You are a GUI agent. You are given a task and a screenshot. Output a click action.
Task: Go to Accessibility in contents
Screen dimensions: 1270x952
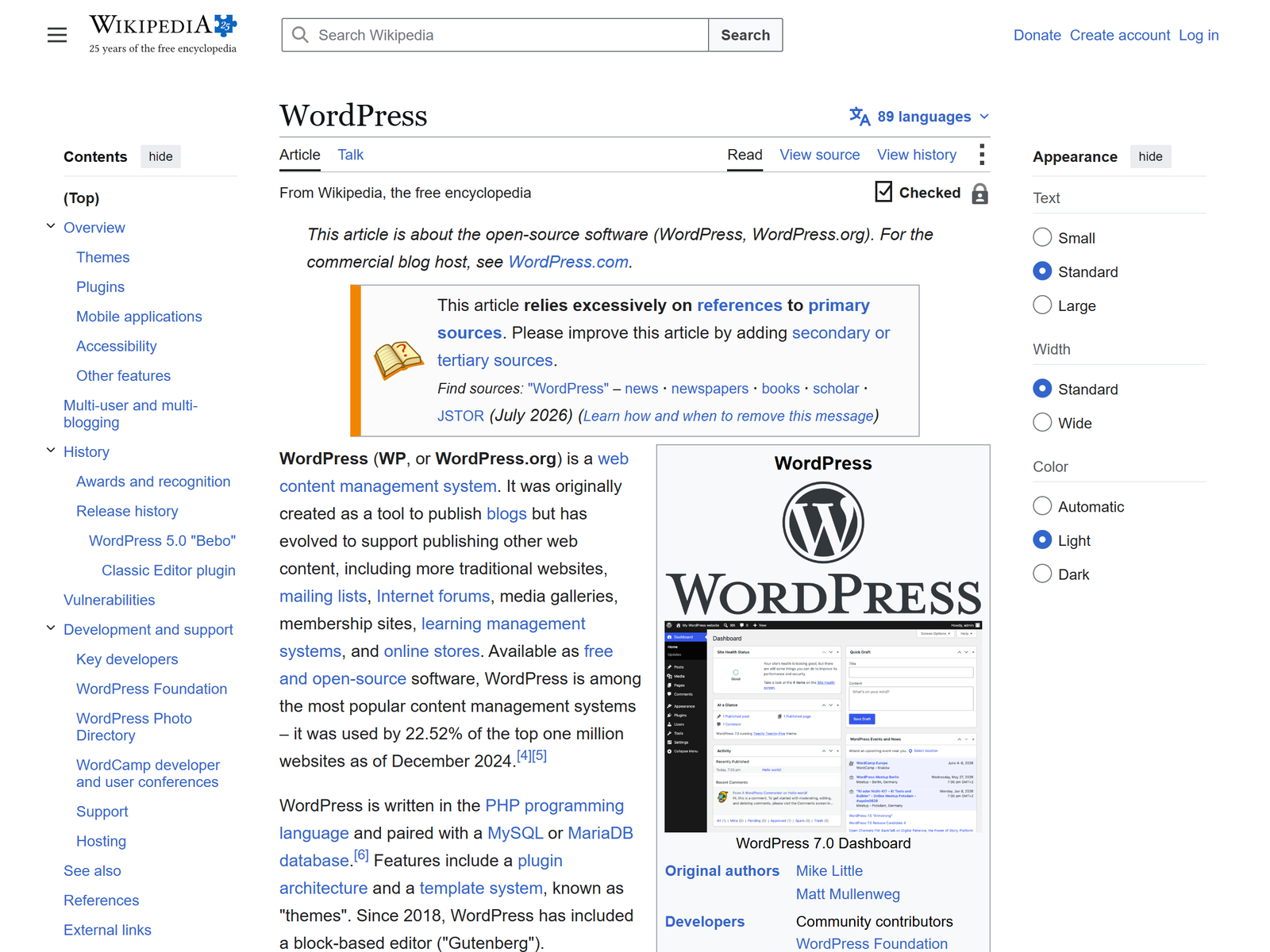[117, 346]
